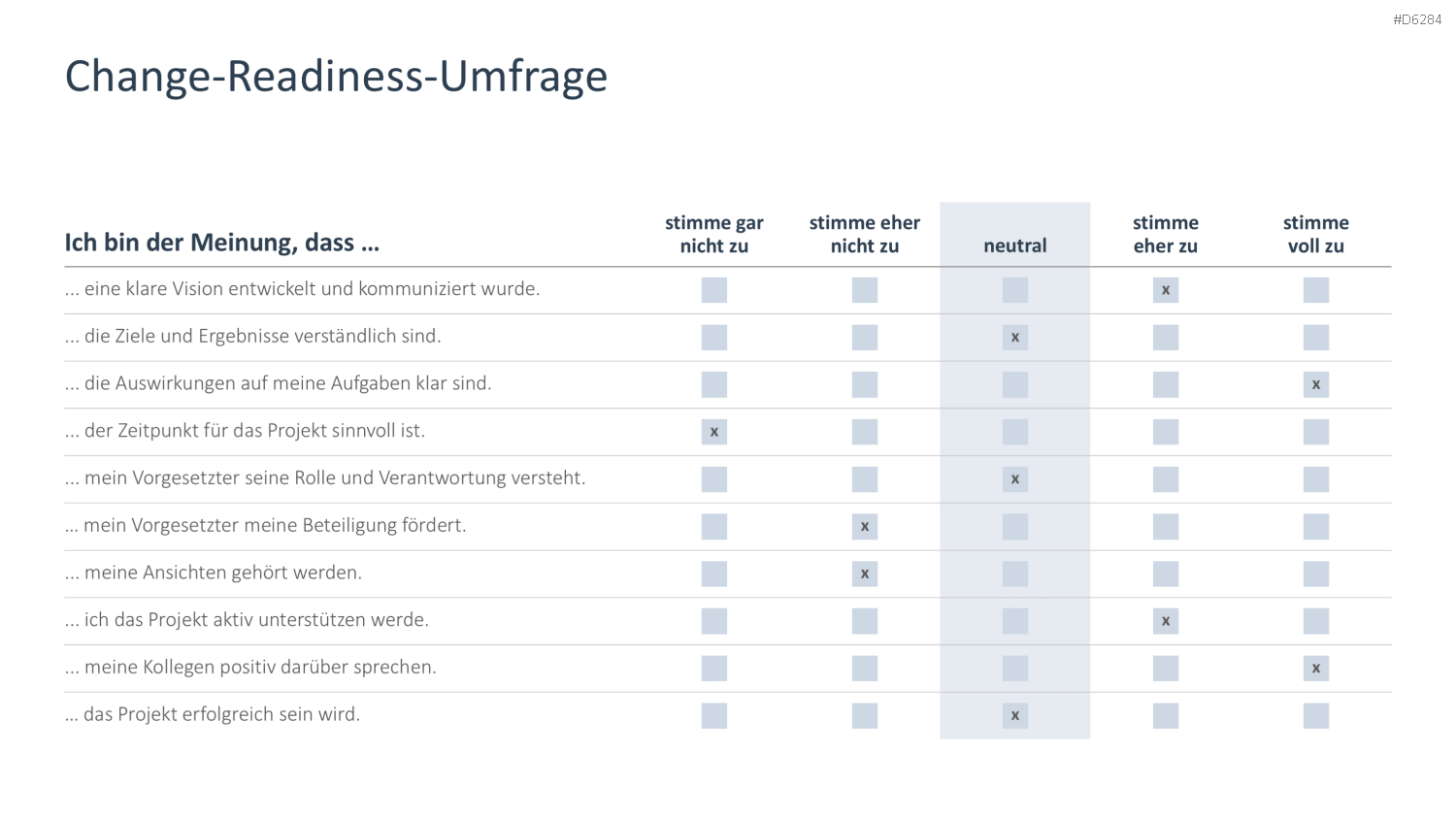
Task: Check 'stimme gar nicht zu' for Kollegen positiv row
Action: point(713,669)
